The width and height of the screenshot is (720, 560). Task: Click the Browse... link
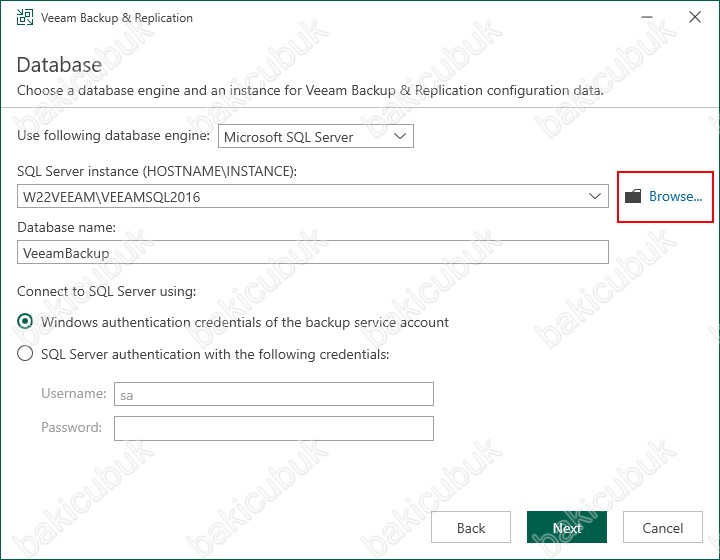[675, 196]
